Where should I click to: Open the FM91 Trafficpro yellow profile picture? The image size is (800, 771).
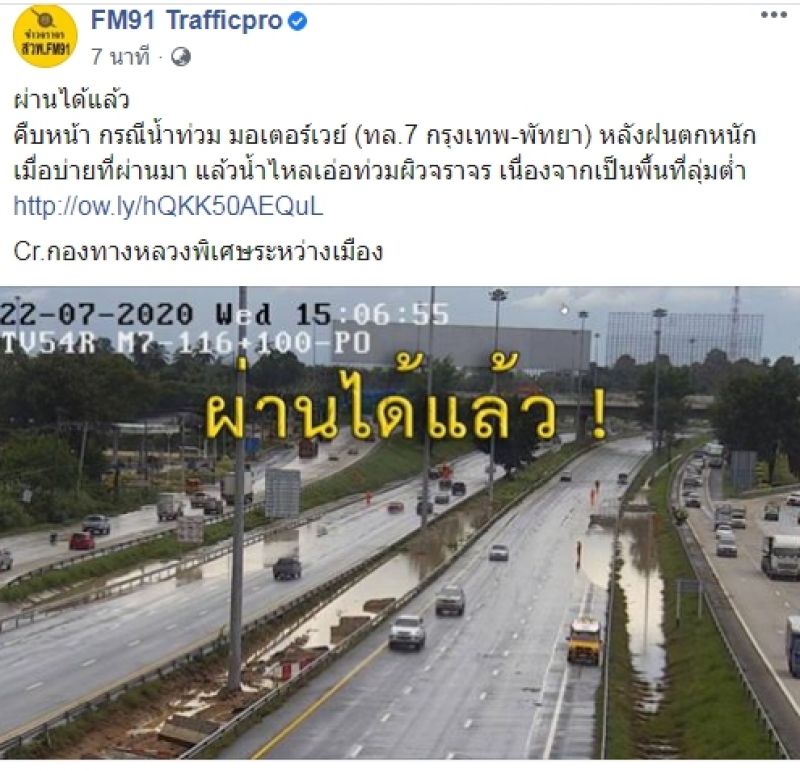[x=45, y=36]
